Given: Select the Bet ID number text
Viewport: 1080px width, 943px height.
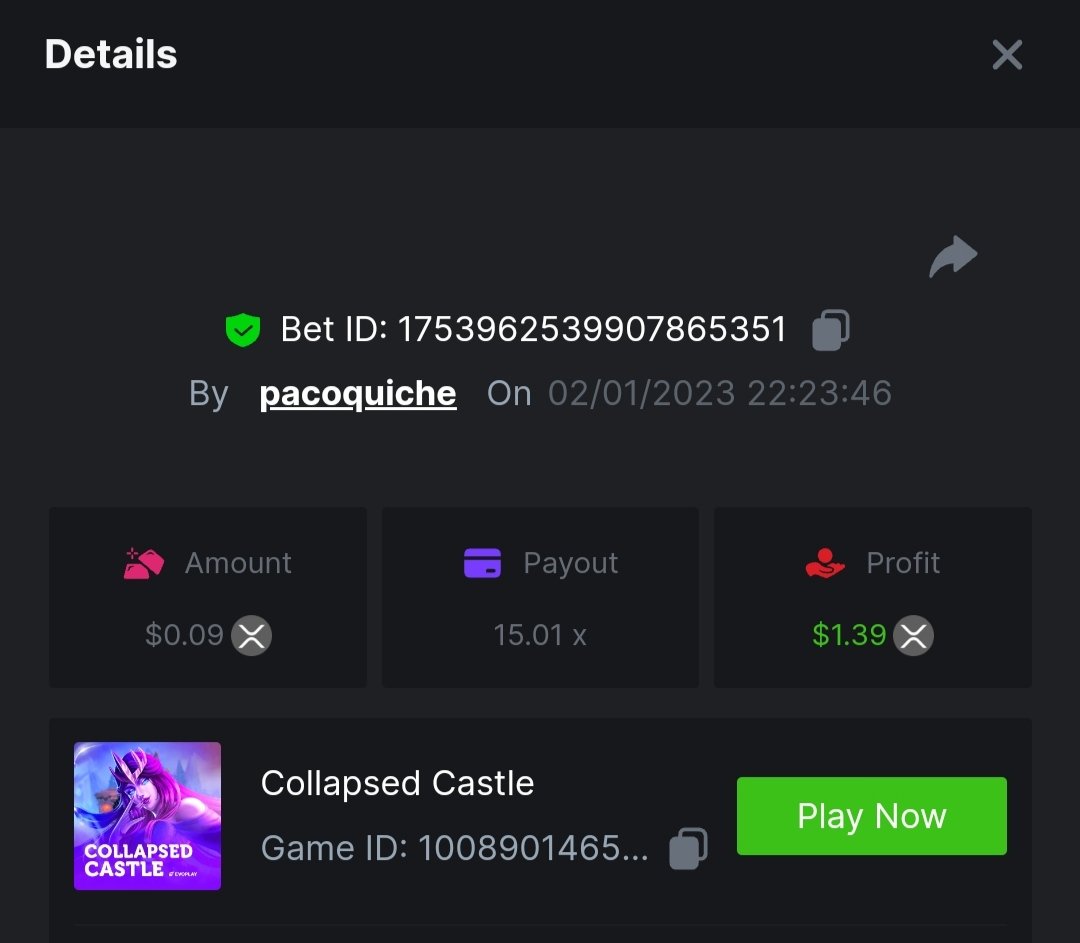Looking at the screenshot, I should 592,330.
